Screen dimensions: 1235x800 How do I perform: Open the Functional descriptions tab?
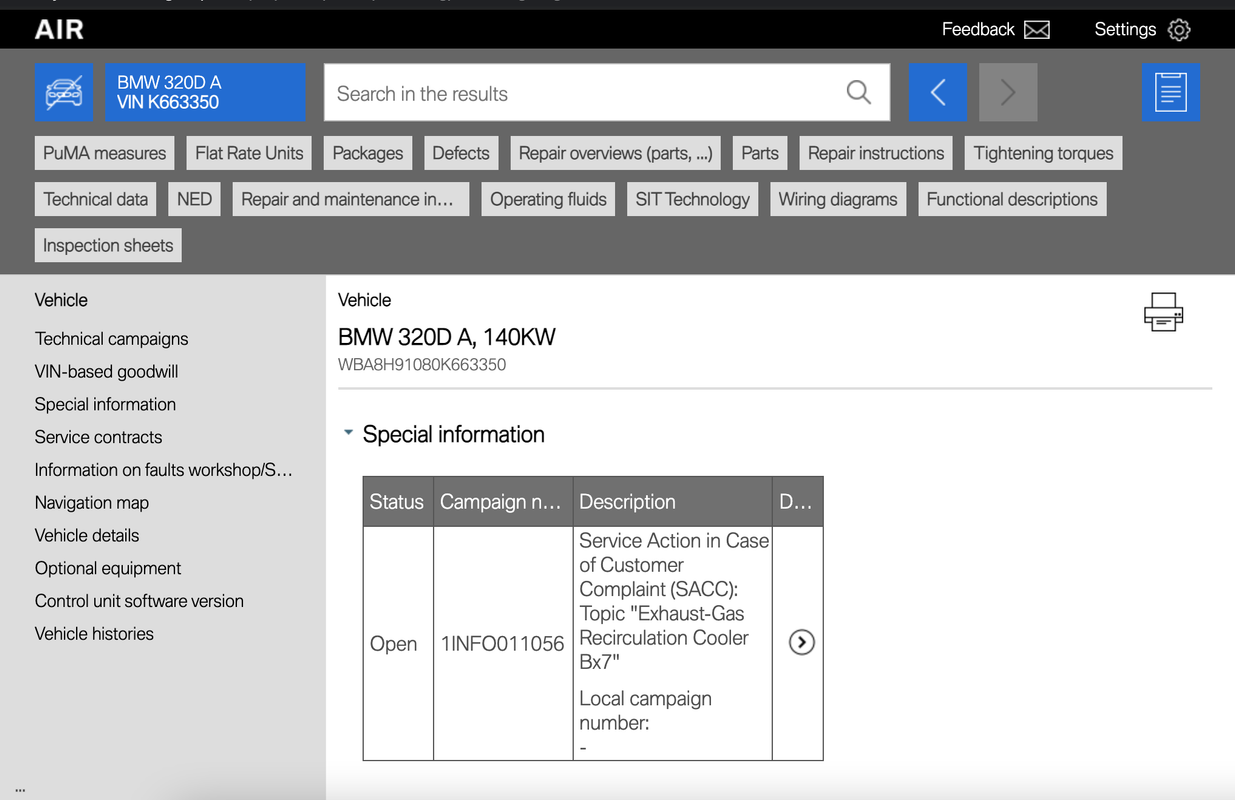pos(1012,199)
